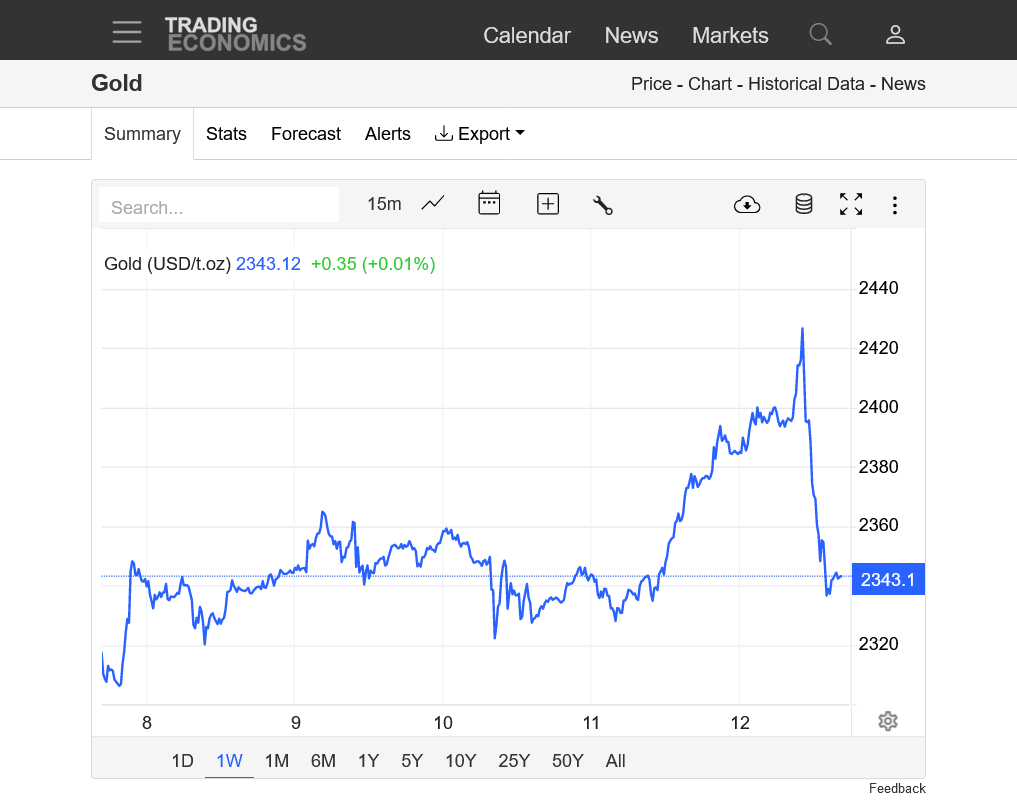Open the 15m interval selector
The width and height of the screenshot is (1017, 807).
coord(384,204)
